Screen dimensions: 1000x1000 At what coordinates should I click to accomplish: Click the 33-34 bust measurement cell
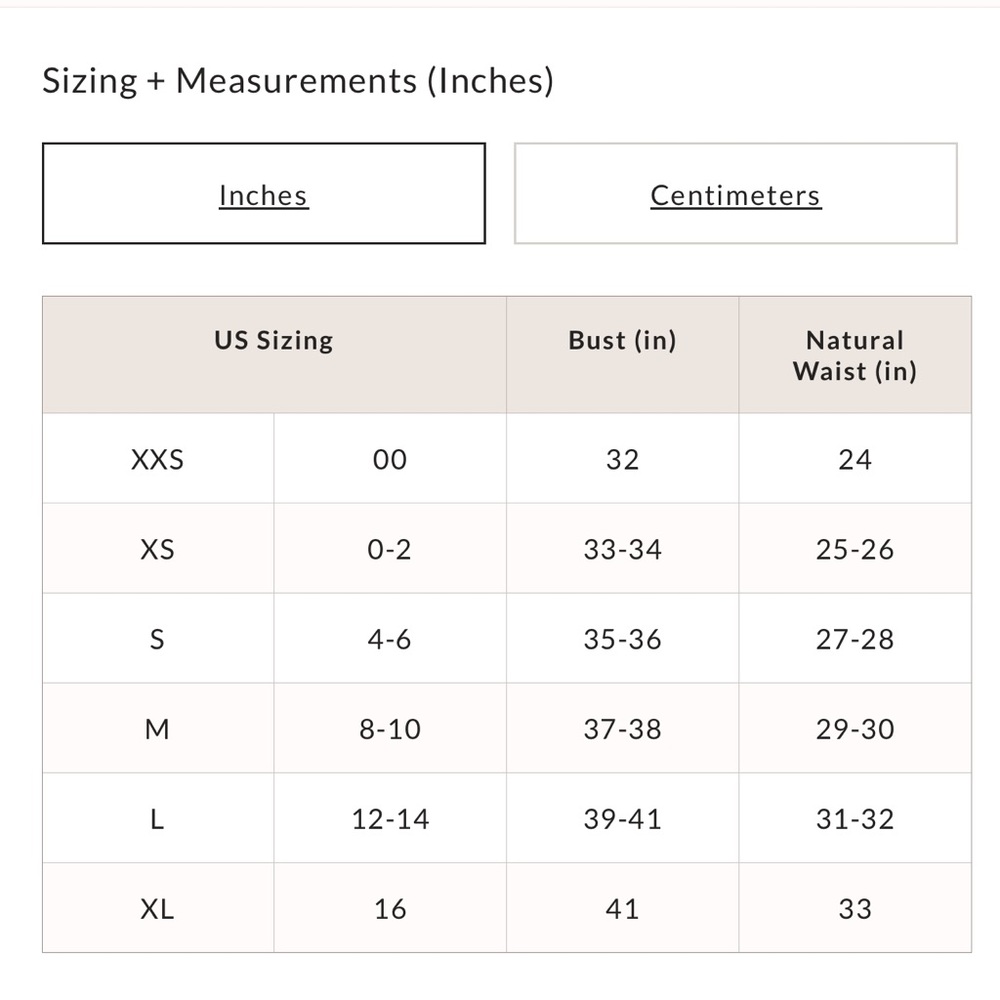pyautogui.click(x=622, y=548)
